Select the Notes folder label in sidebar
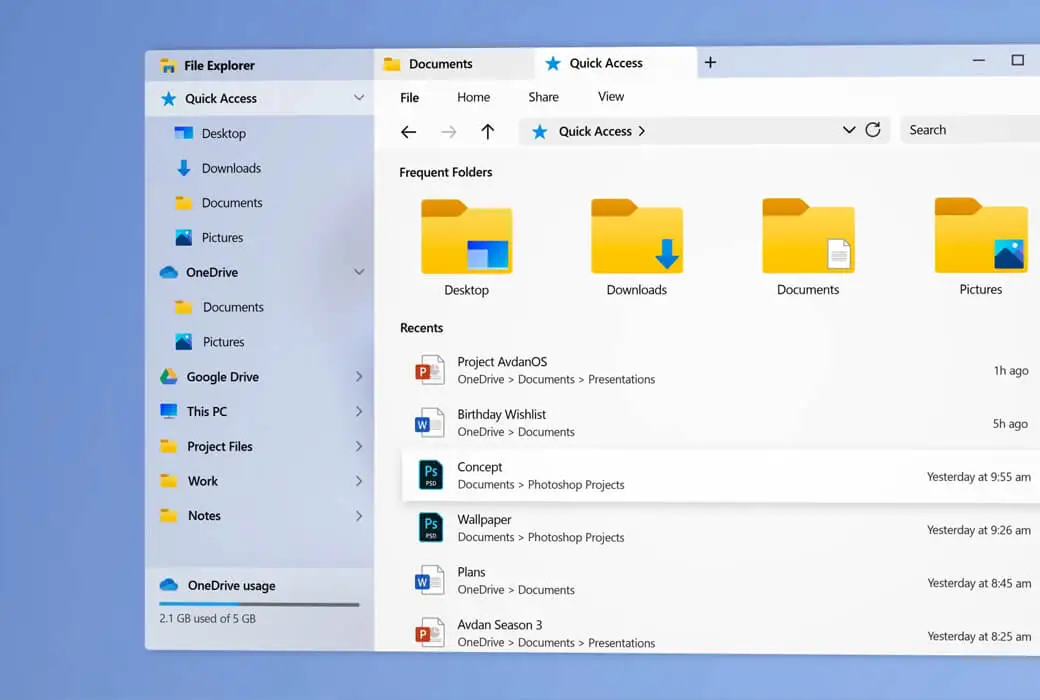This screenshot has height=700, width=1040. [204, 516]
